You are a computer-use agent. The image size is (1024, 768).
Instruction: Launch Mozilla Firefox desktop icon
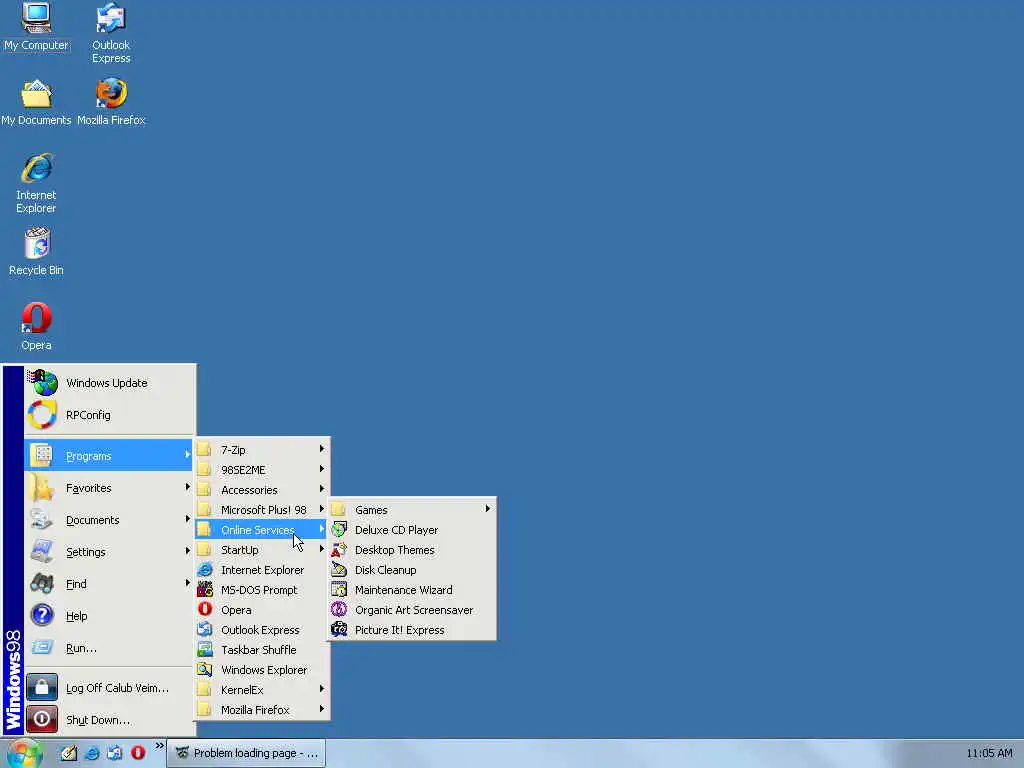point(111,103)
